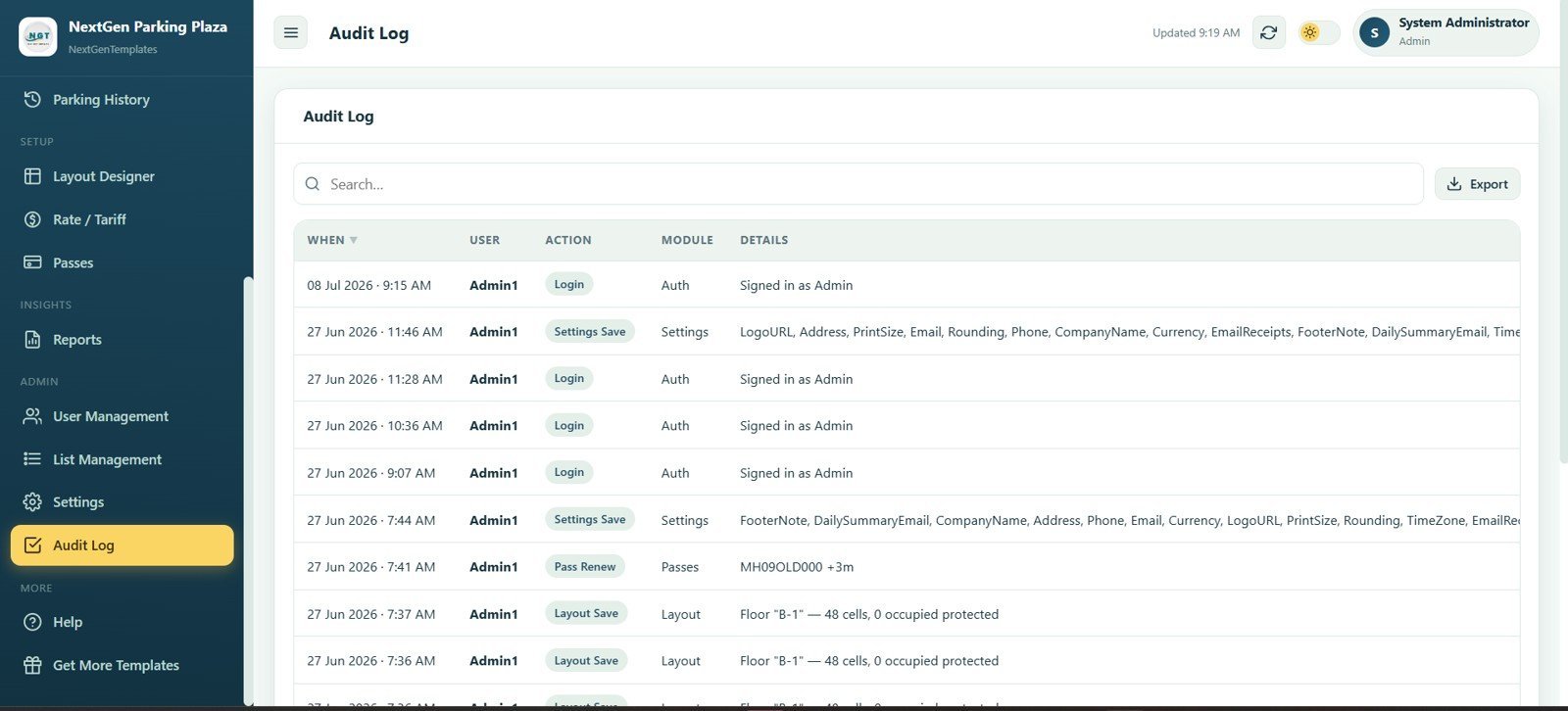The height and width of the screenshot is (711, 1568).
Task: Open the Help page
Action: point(122,622)
